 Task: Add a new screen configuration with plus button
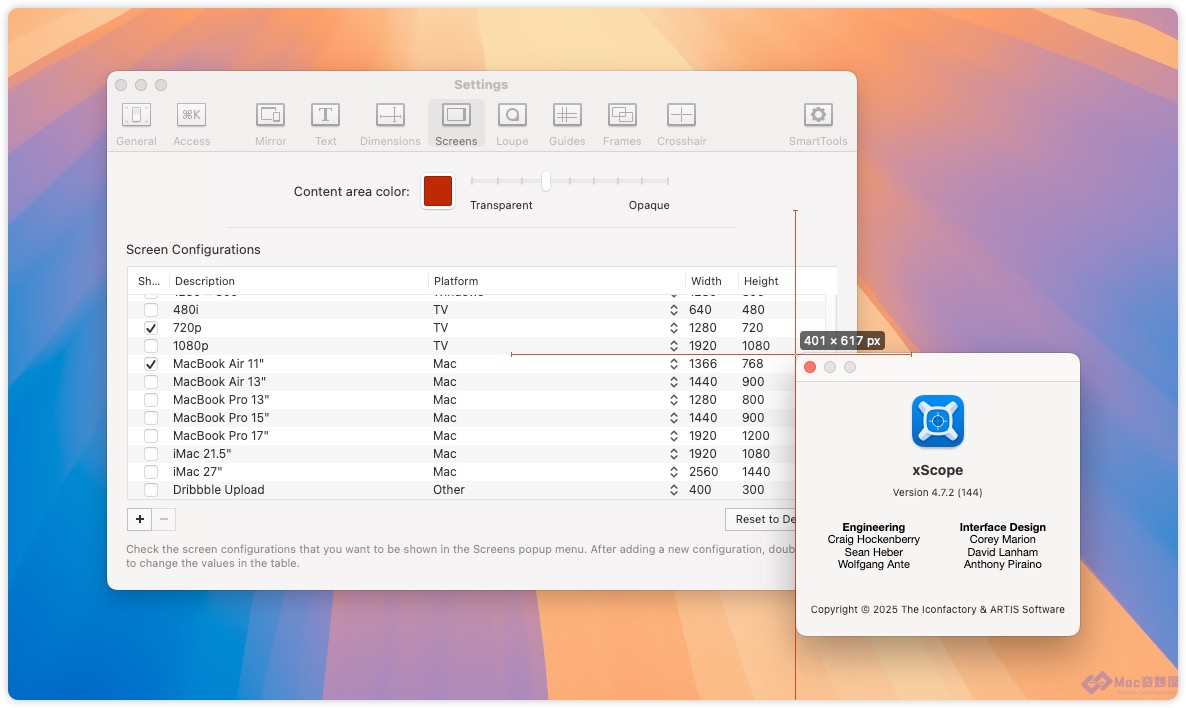[x=140, y=520]
